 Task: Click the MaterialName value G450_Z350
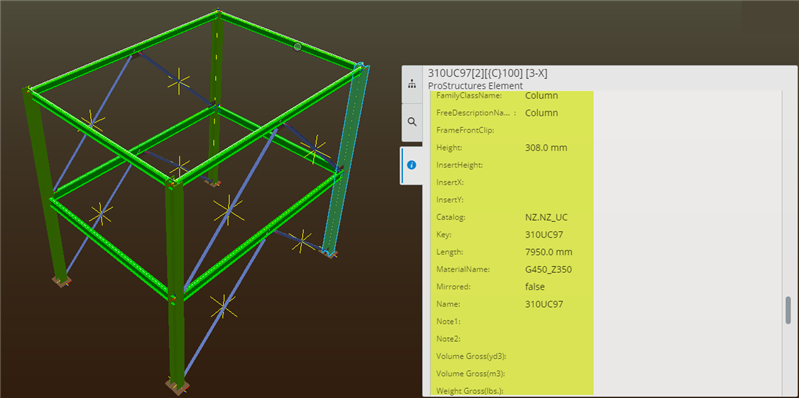[548, 269]
